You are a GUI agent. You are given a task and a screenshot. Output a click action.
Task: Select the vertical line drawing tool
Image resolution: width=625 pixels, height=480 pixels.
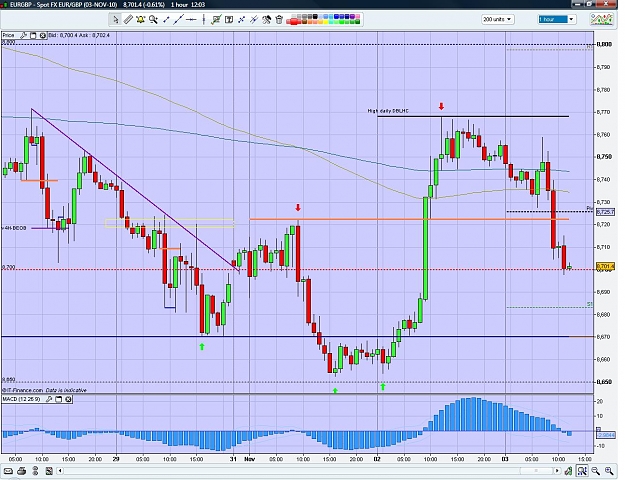pyautogui.click(x=204, y=19)
